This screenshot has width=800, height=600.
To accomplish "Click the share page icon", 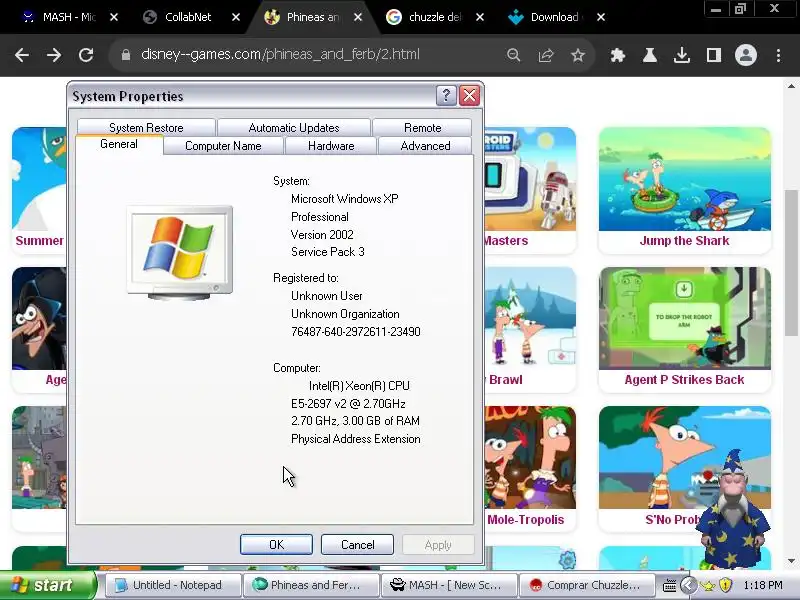I will 545,55.
